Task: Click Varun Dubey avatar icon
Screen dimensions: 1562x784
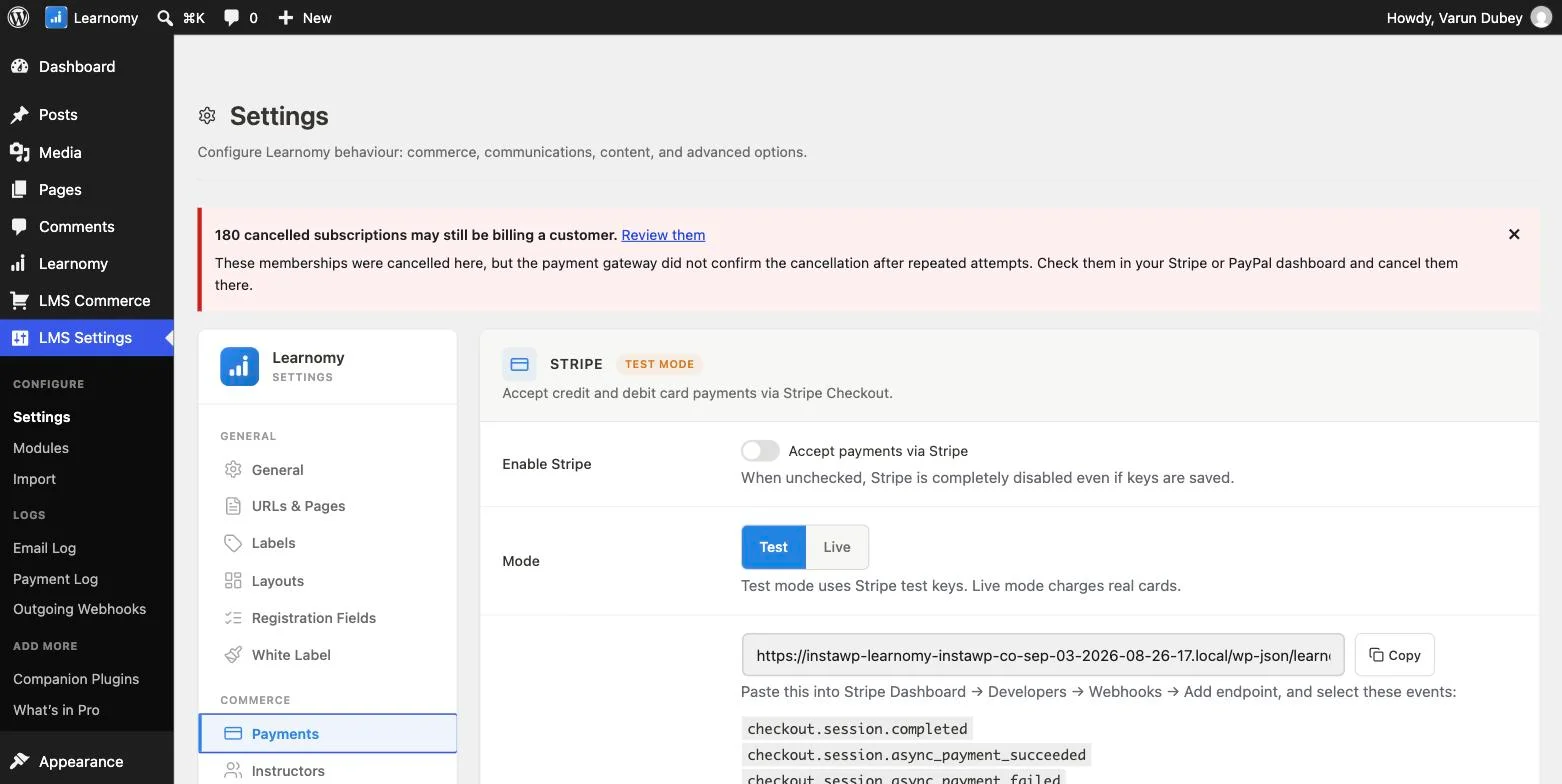Action: [x=1541, y=17]
